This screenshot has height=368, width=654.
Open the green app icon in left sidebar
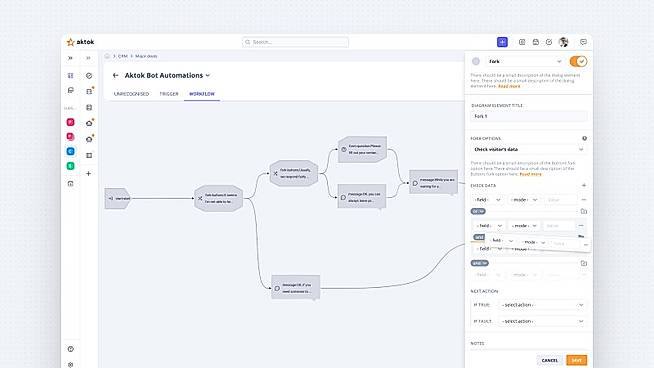point(70,166)
